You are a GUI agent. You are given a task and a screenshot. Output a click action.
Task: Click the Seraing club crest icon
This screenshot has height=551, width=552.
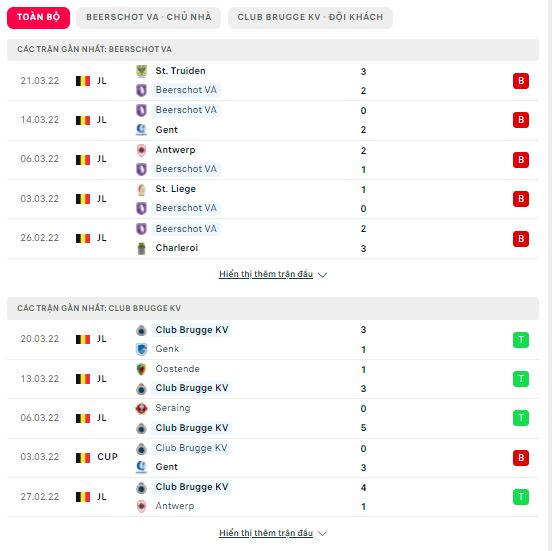(141, 408)
